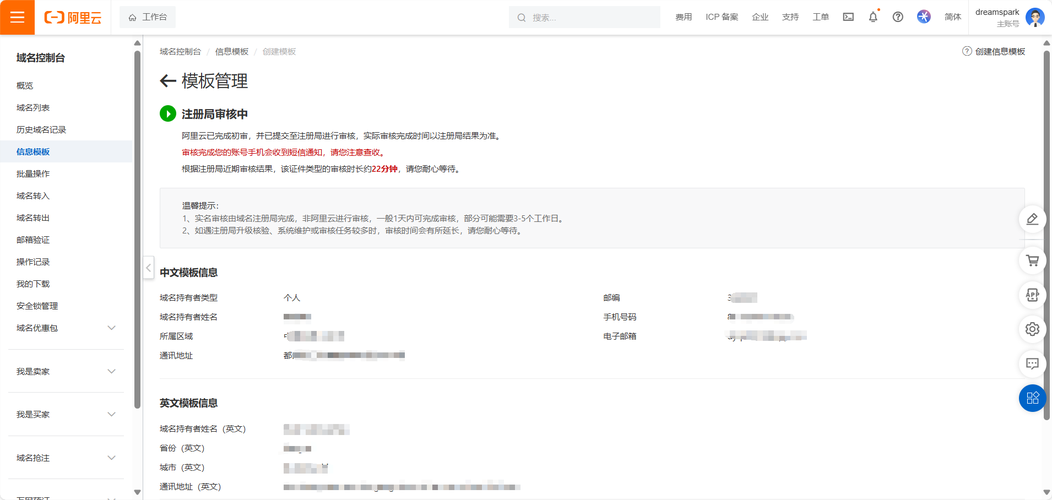Collapse the sidebar with the arrow handle
This screenshot has height=500, width=1052.
(148, 268)
